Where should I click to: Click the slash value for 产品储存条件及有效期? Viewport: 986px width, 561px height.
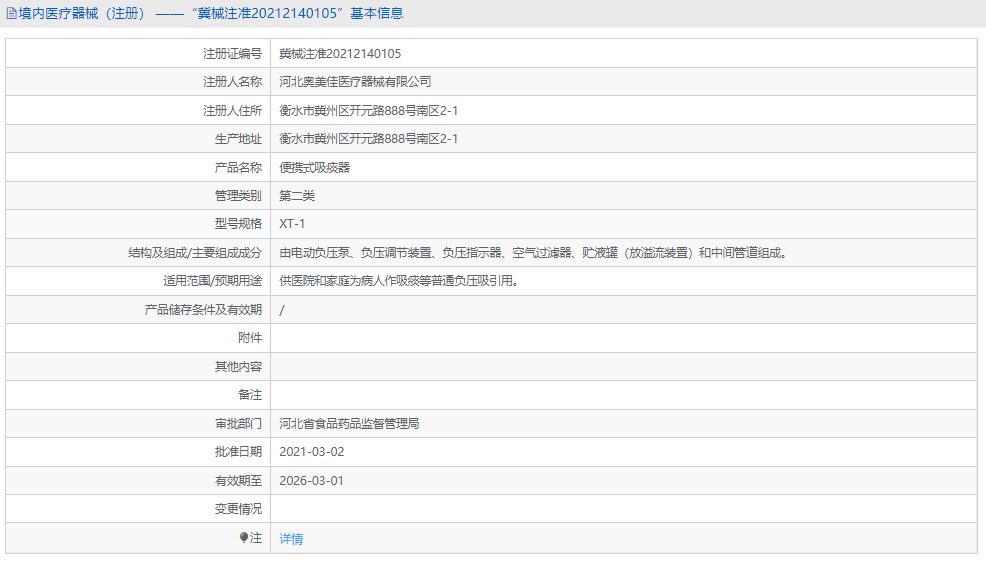(x=282, y=309)
